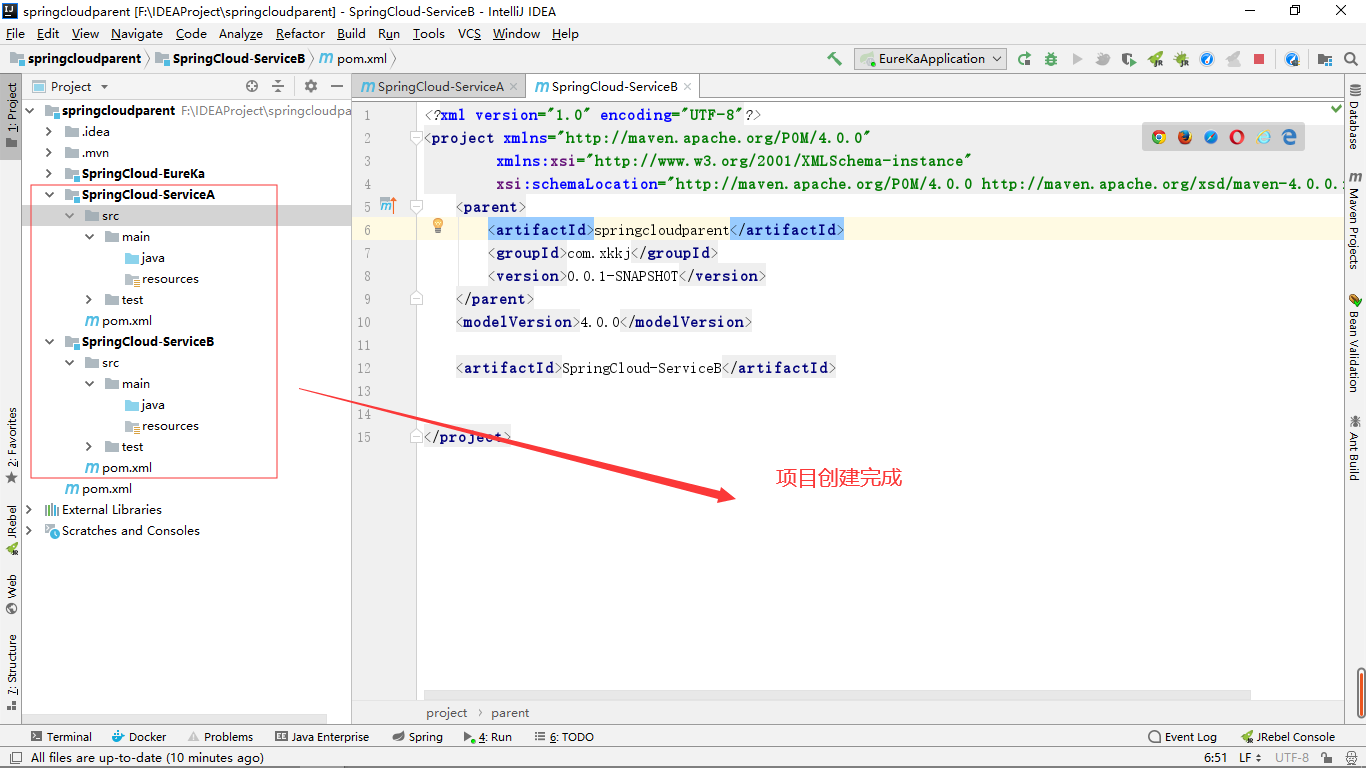Expand External Libraries node arrow

29,510
